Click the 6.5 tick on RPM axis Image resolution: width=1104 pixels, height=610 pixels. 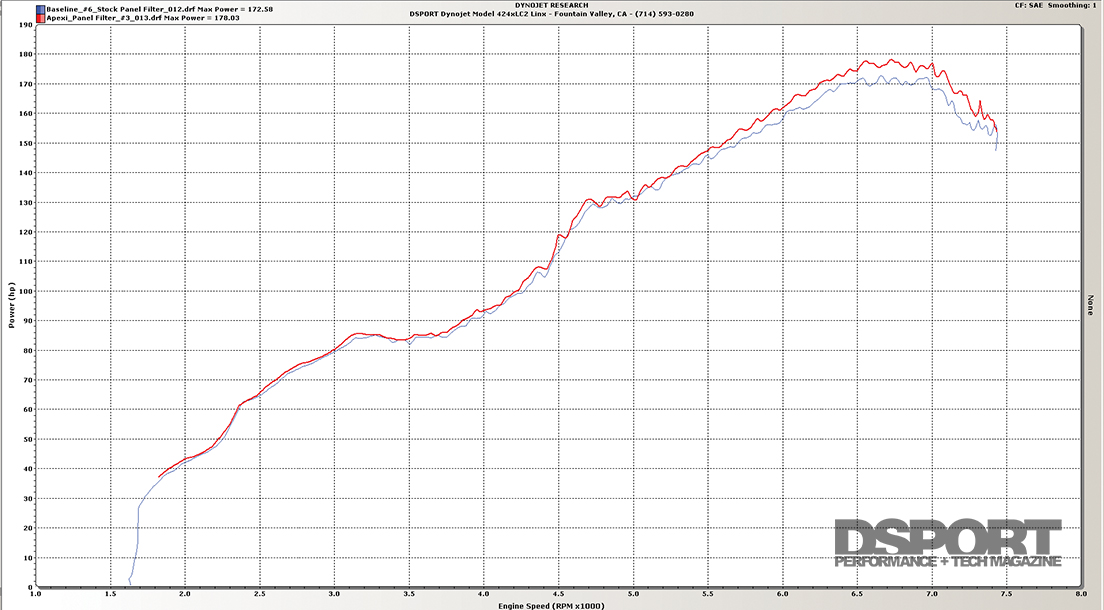coord(857,595)
